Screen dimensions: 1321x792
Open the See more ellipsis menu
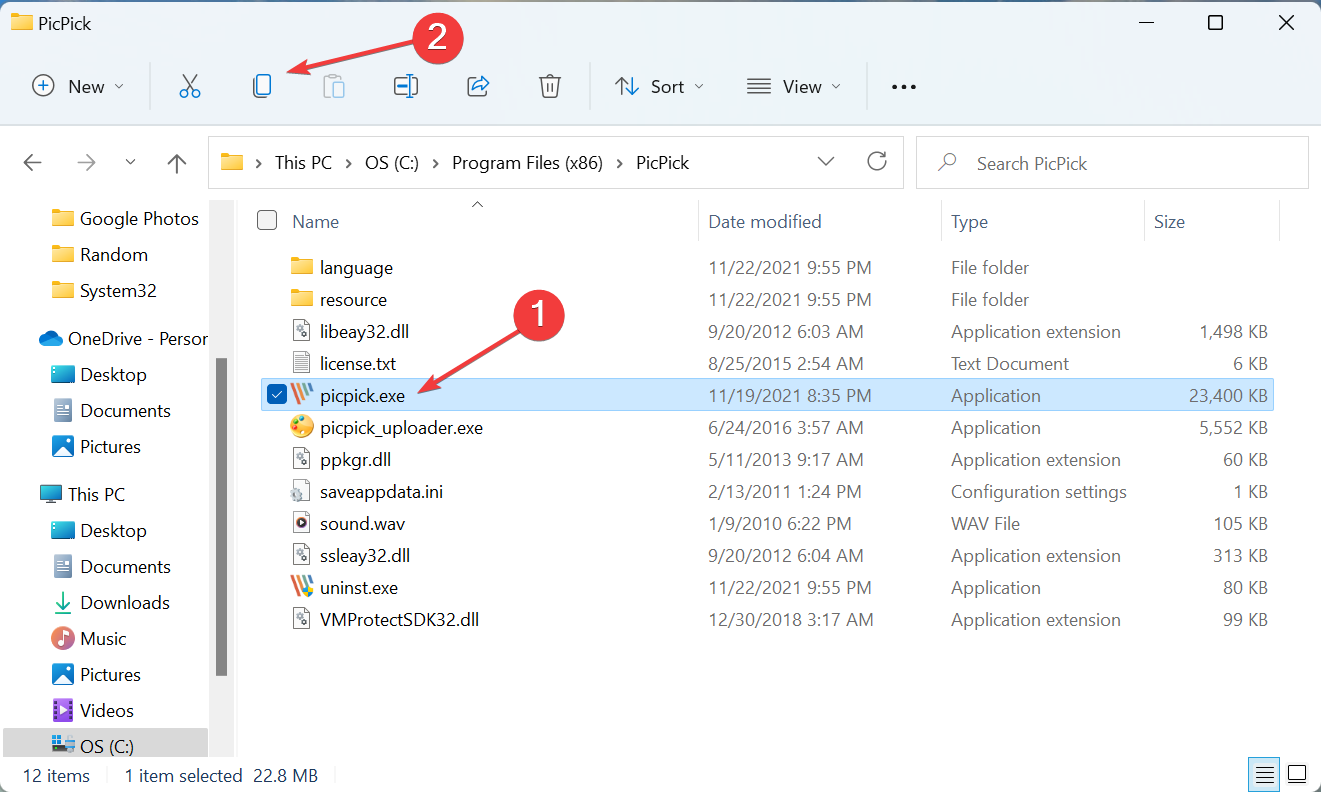904,87
